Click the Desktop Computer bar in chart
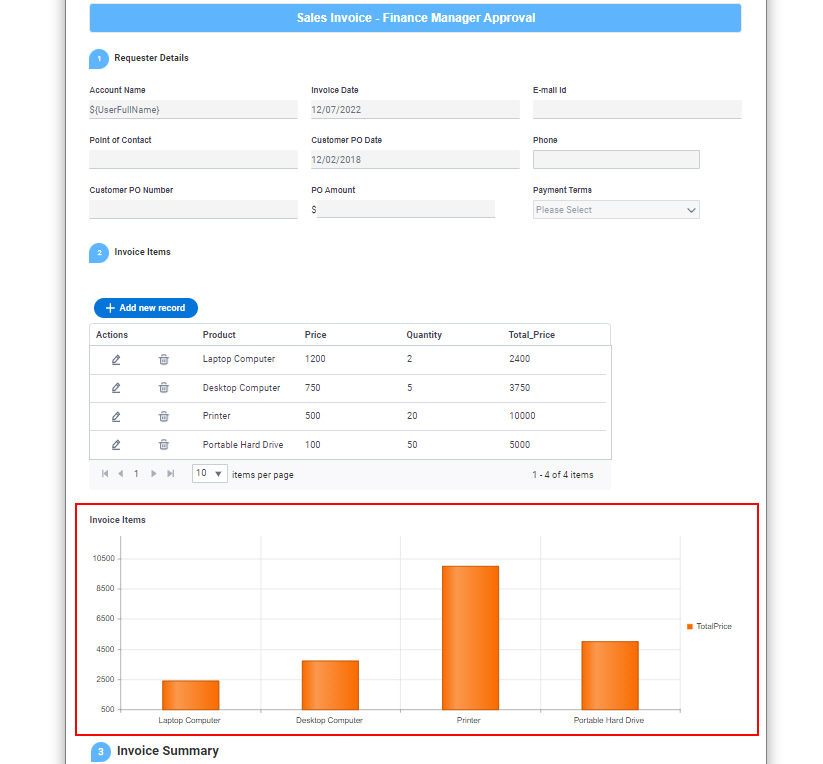This screenshot has height=764, width=823. click(x=330, y=685)
